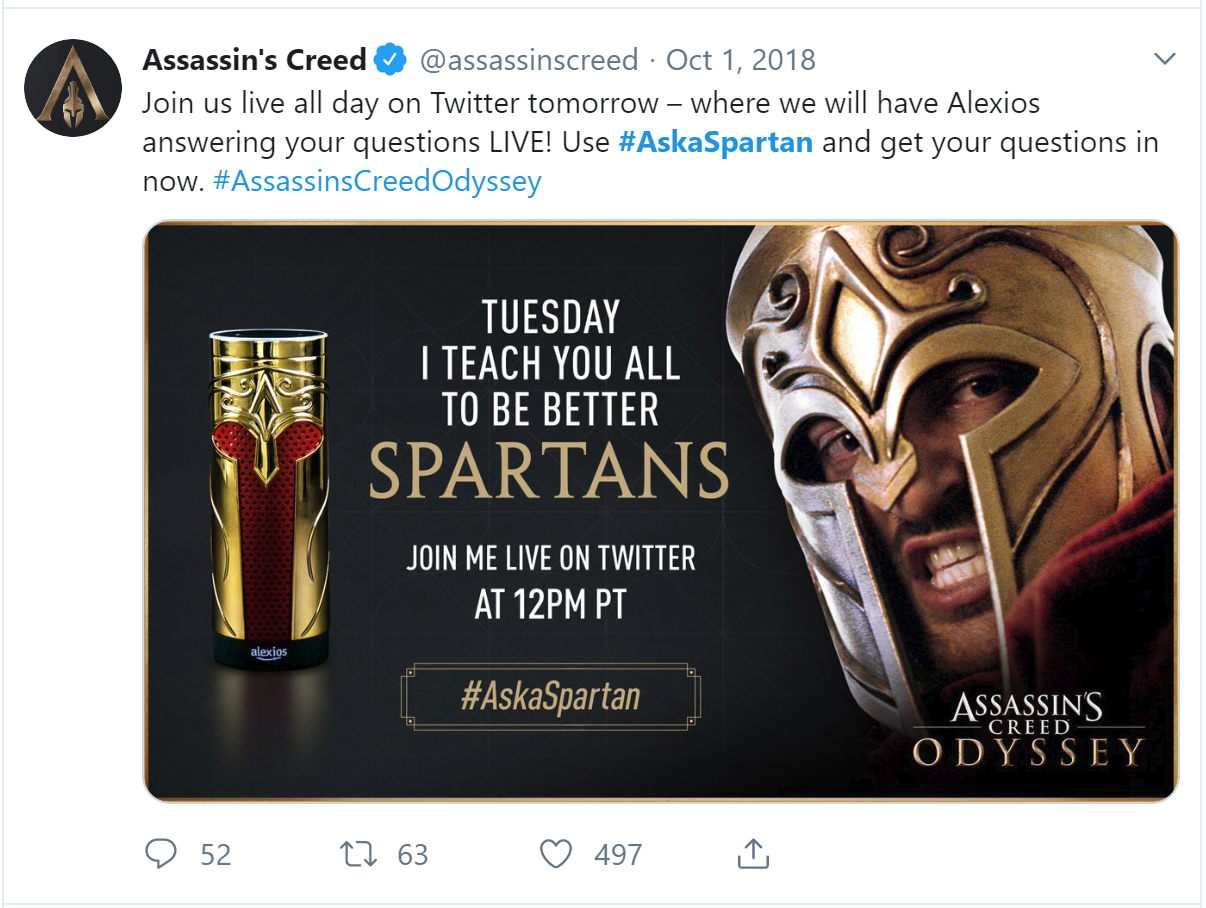Open the Oct 1, 2018 timestamp

coord(741,60)
